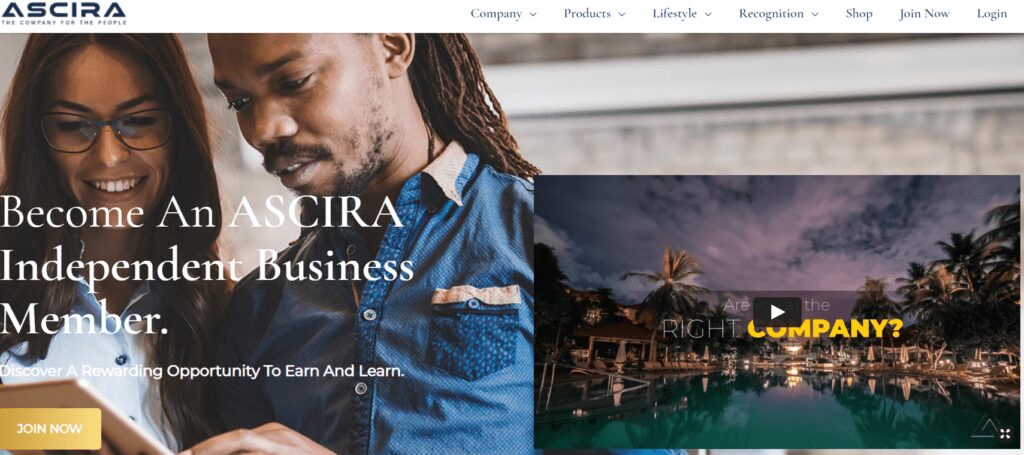The image size is (1024, 455).
Task: Click the gold JOIN NOW button
Action: pos(50,429)
